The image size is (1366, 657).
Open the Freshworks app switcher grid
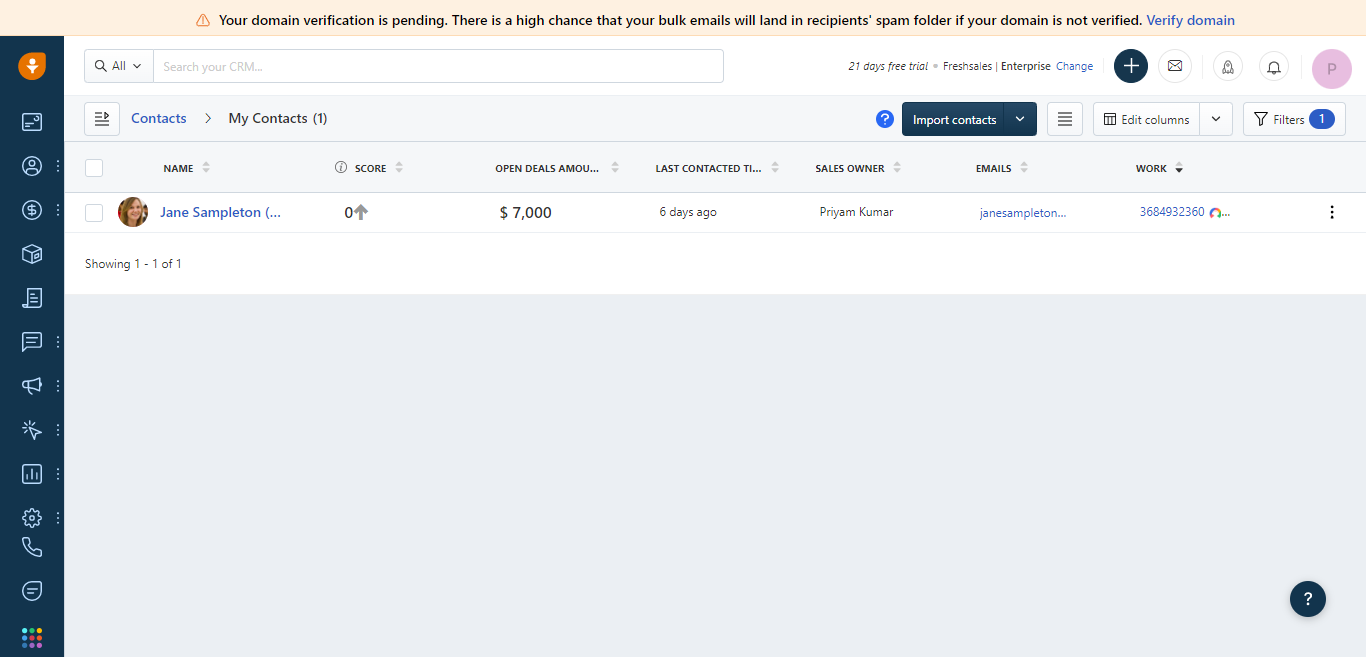pos(32,637)
